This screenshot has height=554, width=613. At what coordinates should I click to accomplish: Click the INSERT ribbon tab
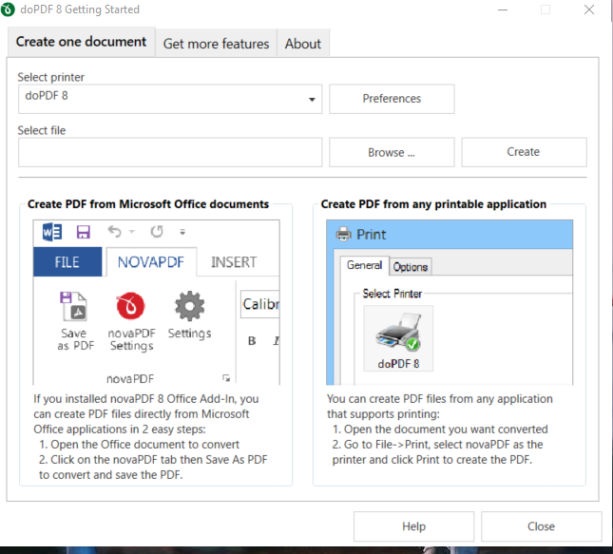point(234,262)
